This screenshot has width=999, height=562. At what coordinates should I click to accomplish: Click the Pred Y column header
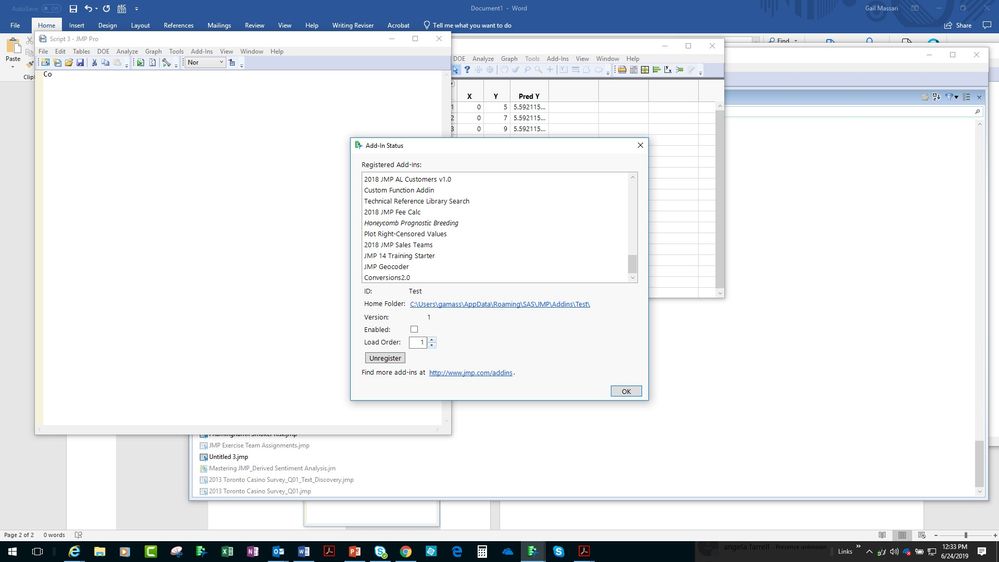(x=529, y=96)
